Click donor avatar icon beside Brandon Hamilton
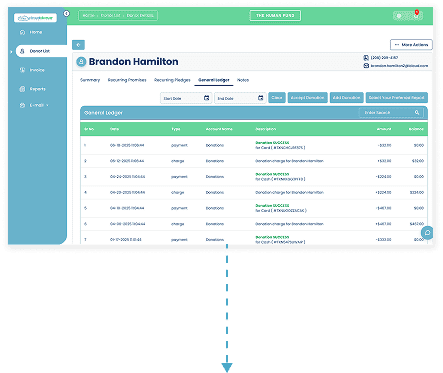The height and width of the screenshot is (373, 443). (81, 62)
